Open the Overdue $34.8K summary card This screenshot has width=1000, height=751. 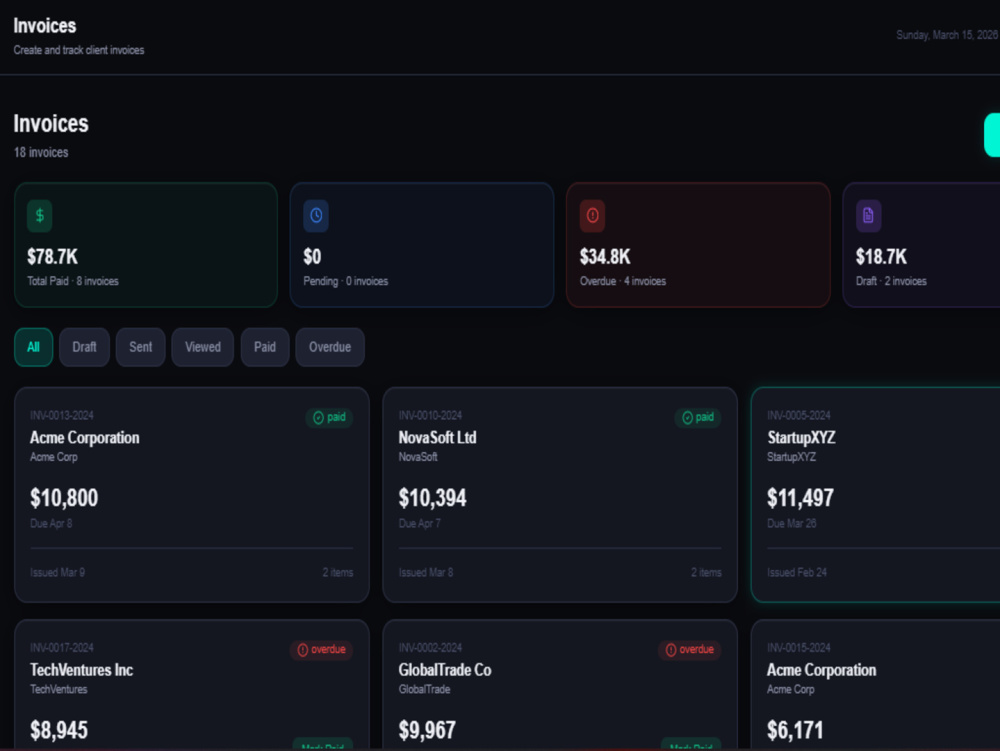pyautogui.click(x=698, y=245)
